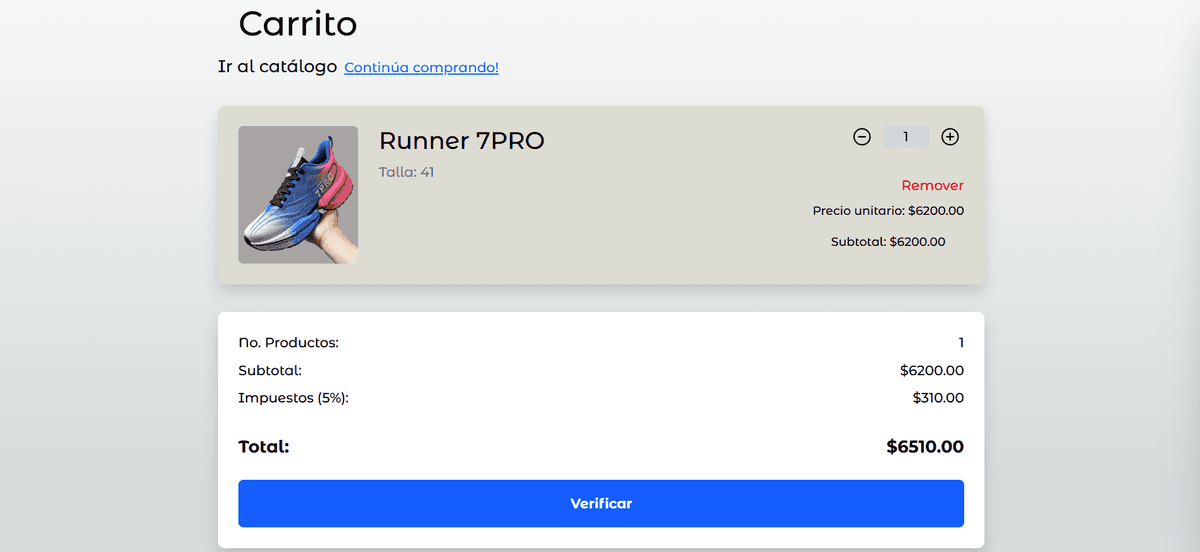1200x552 pixels.
Task: Click the No. Productos label
Action: (x=288, y=343)
